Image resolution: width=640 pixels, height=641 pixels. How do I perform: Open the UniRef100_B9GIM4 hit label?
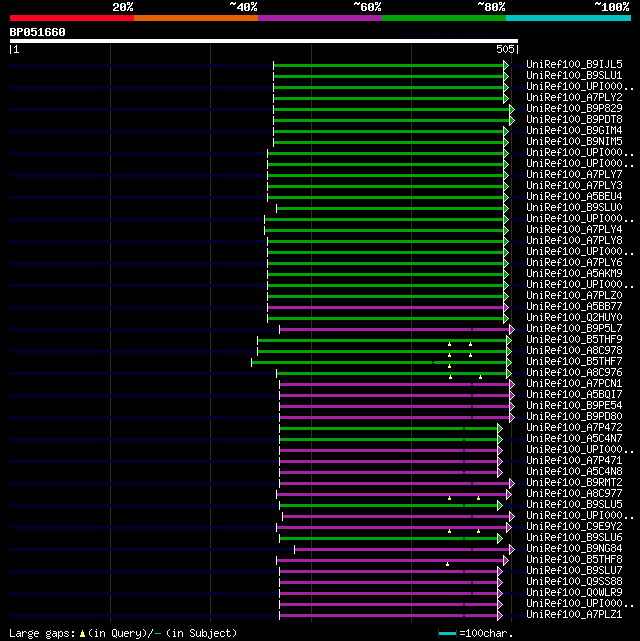click(574, 130)
